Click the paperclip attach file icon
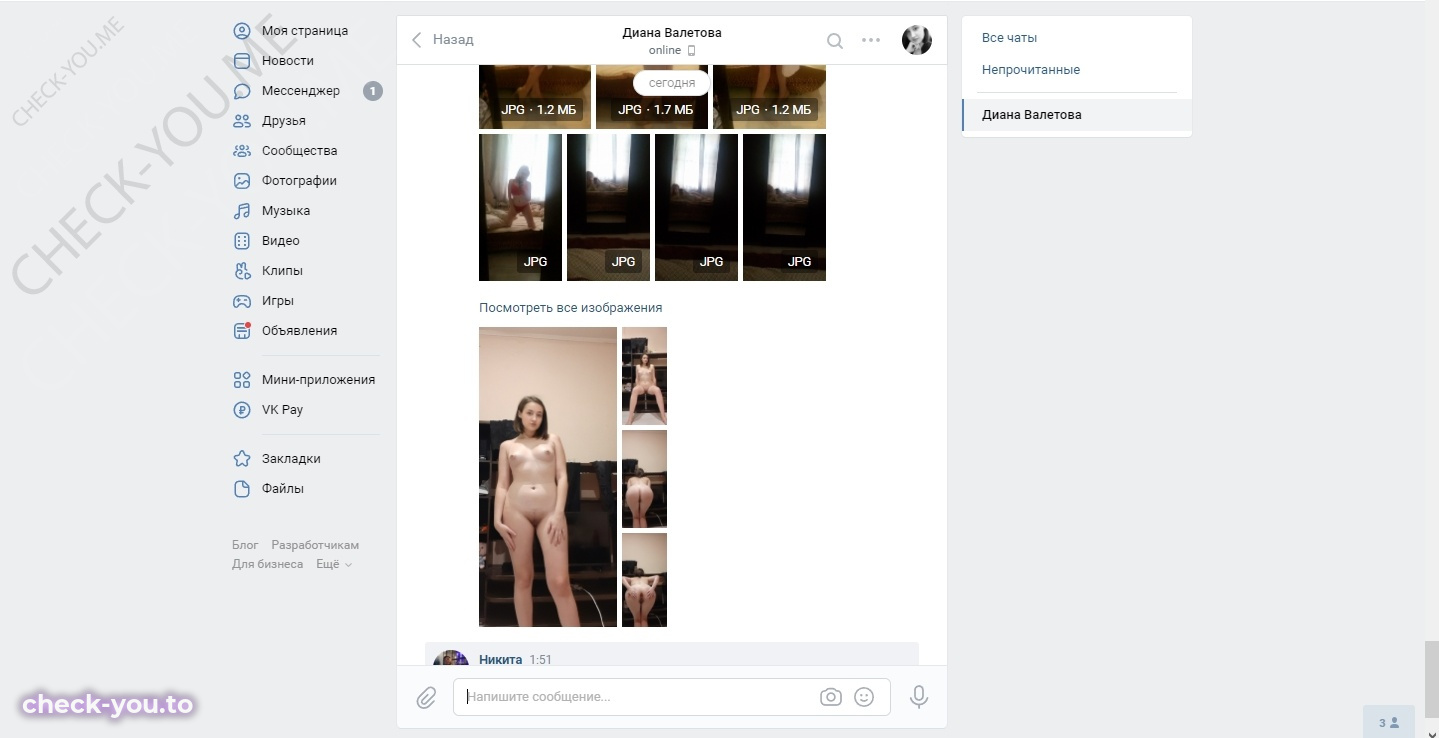Screen dimensions: 1439x738 [x=426, y=697]
